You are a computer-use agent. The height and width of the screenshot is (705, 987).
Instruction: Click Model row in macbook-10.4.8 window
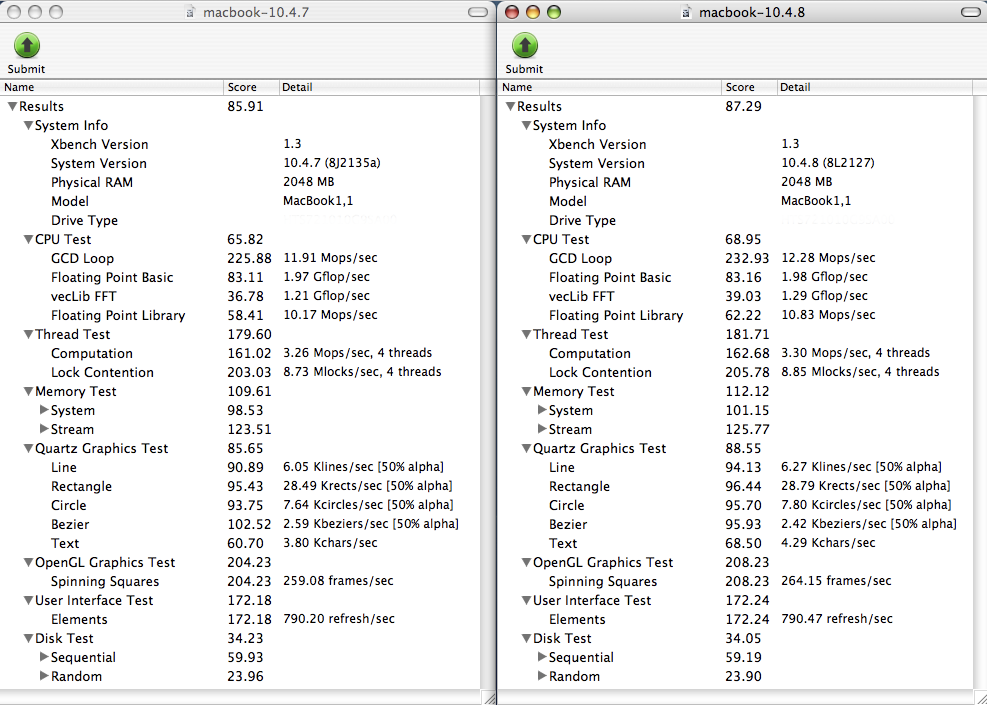(735, 201)
